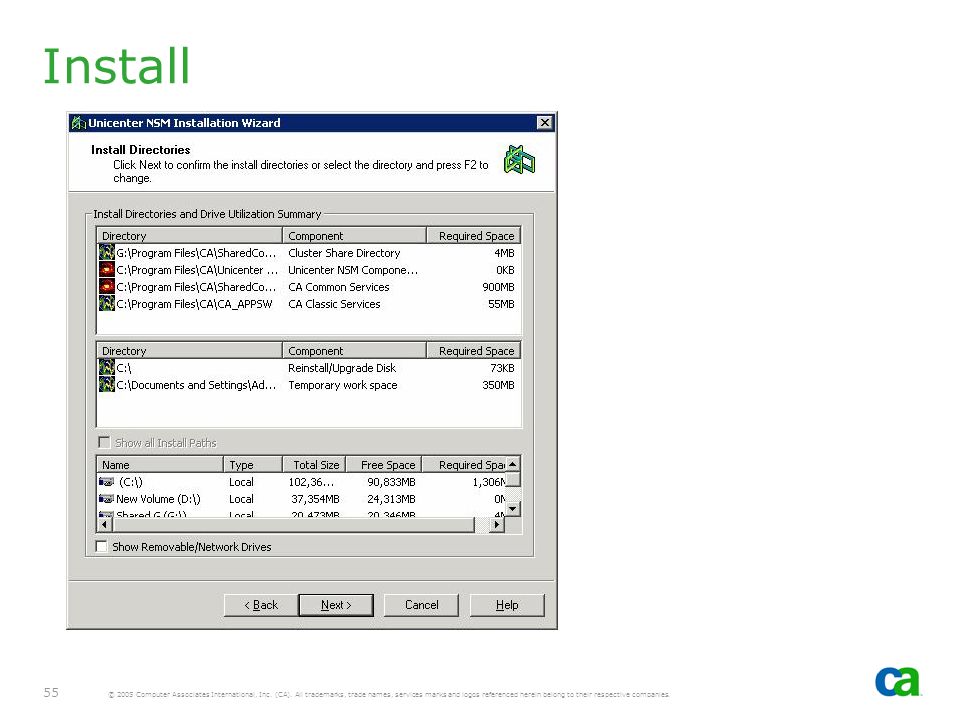The height and width of the screenshot is (720, 960).
Task: Click the drive list right scroll arrow
Action: (497, 525)
